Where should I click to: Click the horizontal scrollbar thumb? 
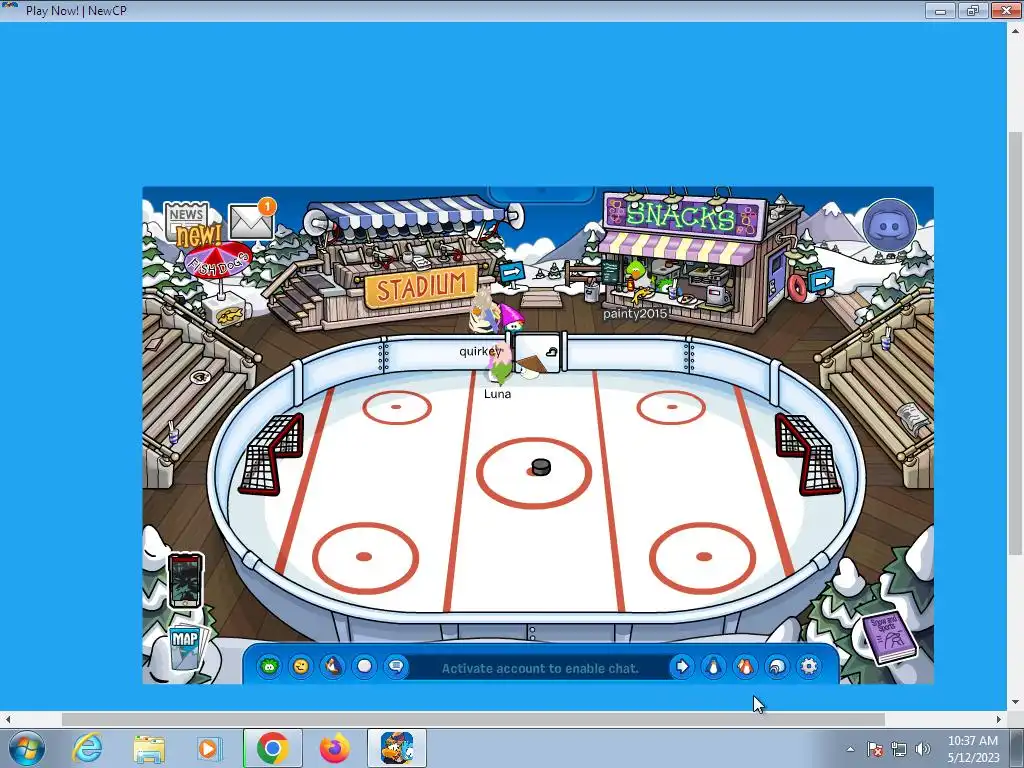click(473, 719)
